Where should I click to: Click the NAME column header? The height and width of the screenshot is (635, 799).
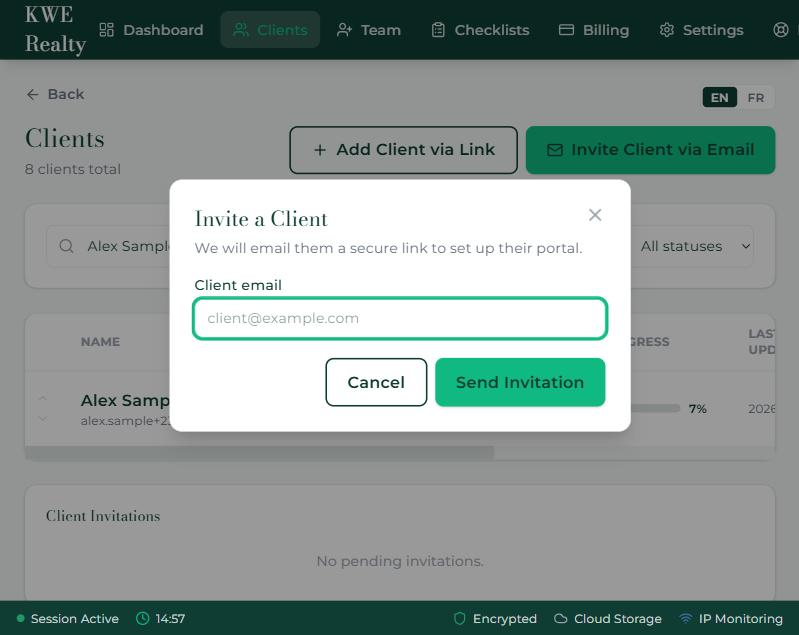[x=100, y=341]
